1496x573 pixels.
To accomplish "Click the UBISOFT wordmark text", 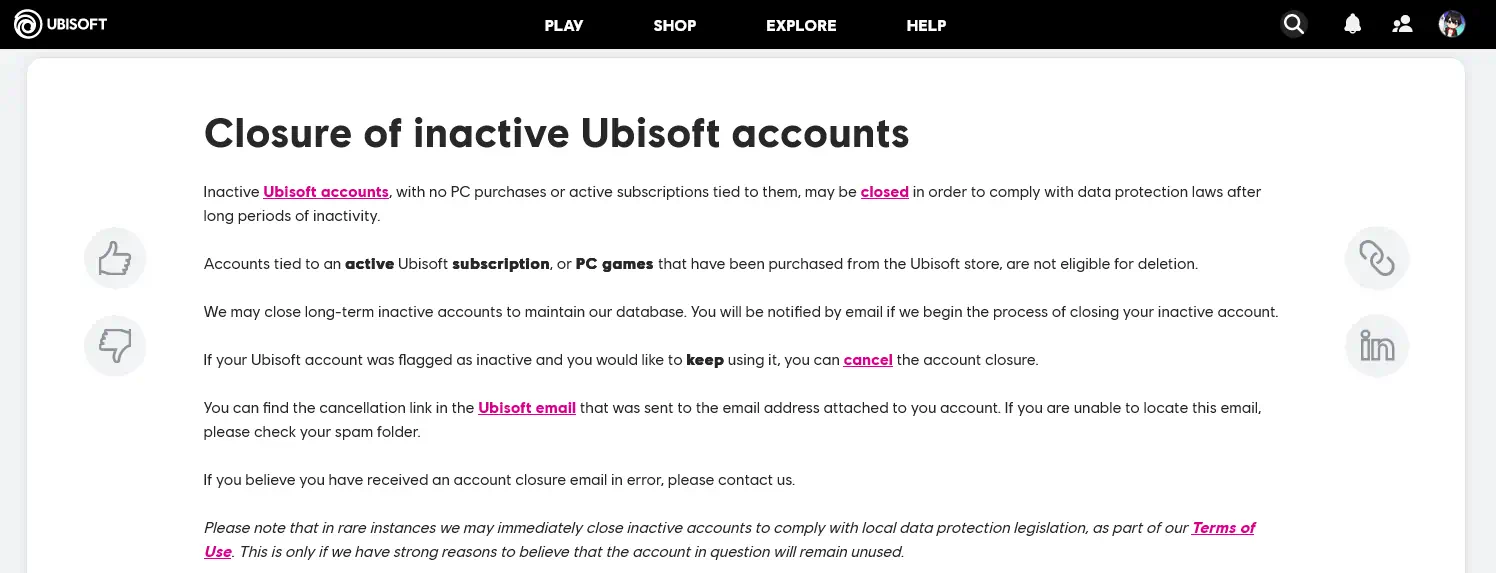I will pyautogui.click(x=77, y=24).
